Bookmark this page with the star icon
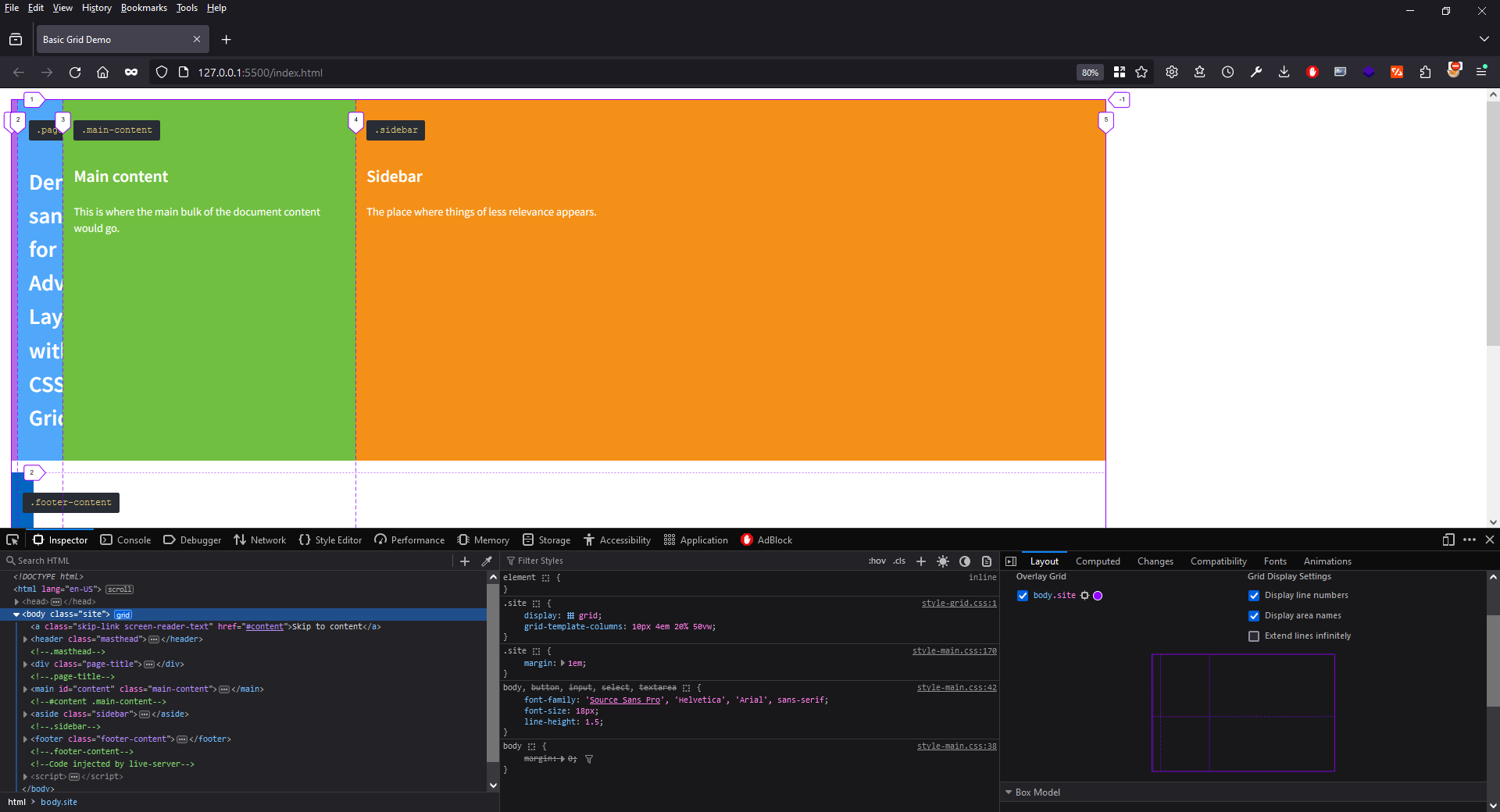 [x=1141, y=72]
